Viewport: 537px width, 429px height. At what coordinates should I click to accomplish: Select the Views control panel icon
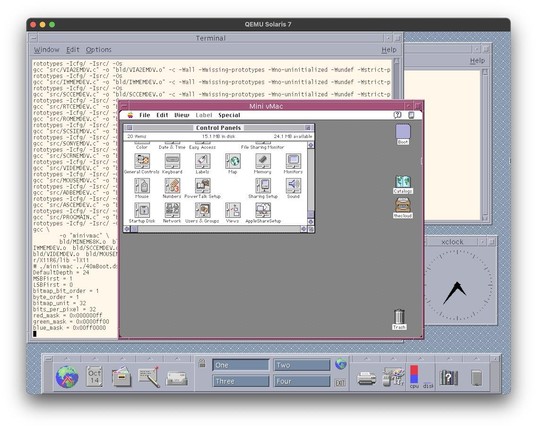[233, 210]
